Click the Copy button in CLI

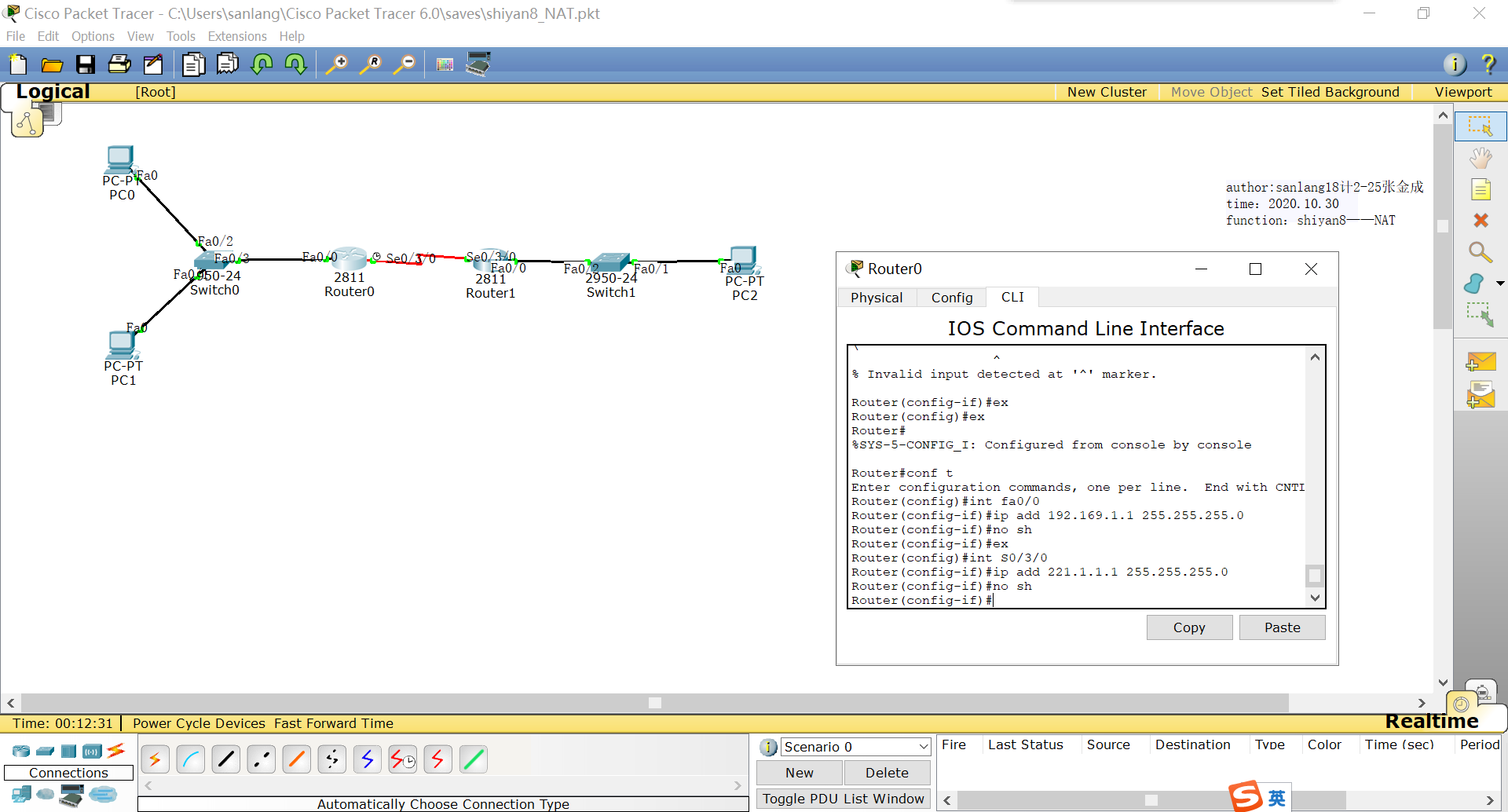1189,627
